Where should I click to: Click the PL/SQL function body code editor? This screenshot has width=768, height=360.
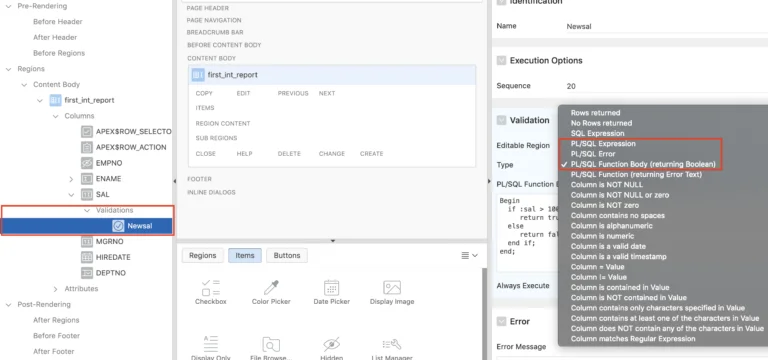(x=528, y=232)
